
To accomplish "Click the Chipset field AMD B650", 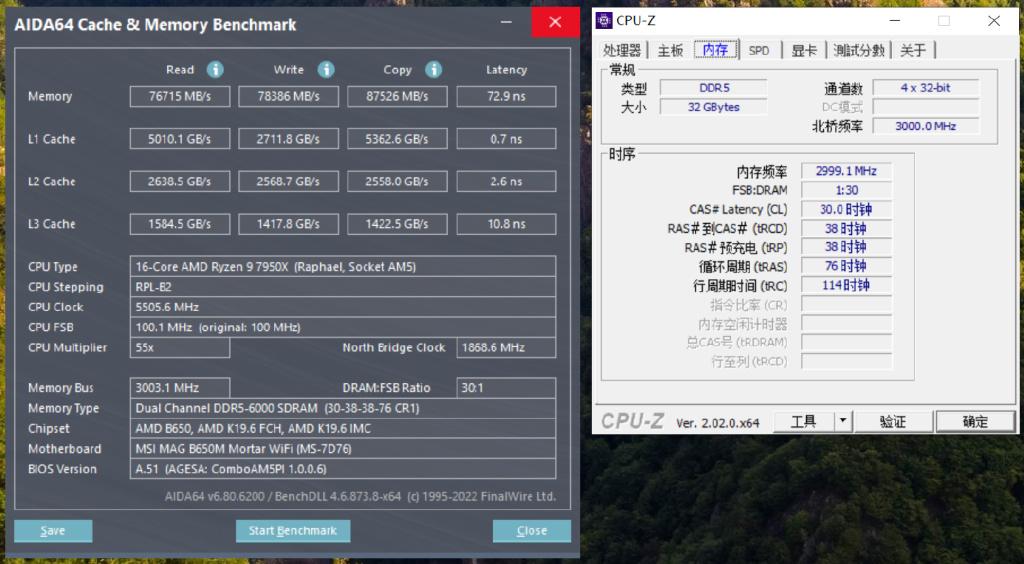I will [x=343, y=428].
